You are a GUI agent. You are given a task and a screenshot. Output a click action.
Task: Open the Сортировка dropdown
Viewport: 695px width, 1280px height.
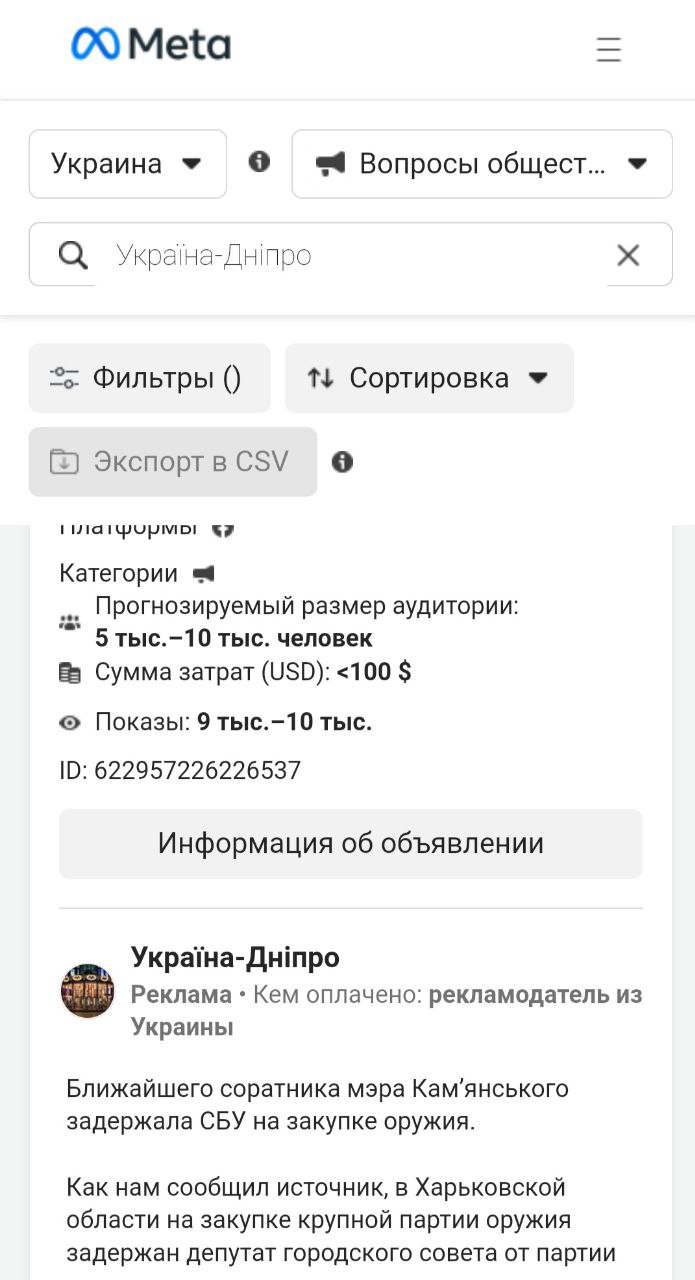pos(429,378)
